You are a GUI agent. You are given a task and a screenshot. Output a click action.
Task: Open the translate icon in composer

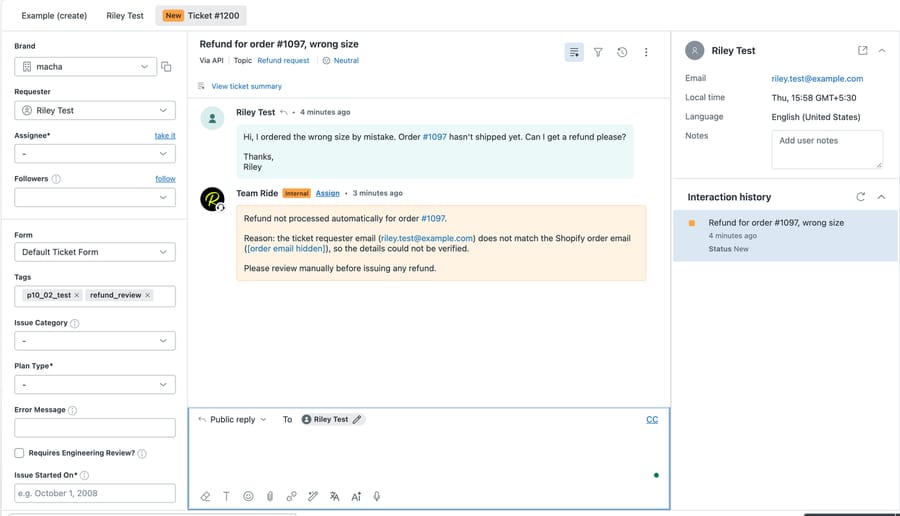[x=335, y=496]
